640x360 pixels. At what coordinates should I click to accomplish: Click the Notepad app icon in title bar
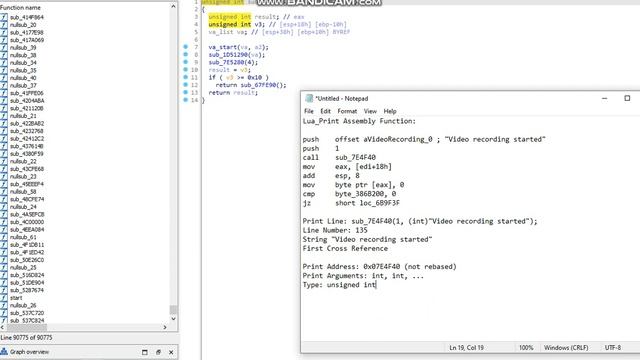tap(309, 98)
